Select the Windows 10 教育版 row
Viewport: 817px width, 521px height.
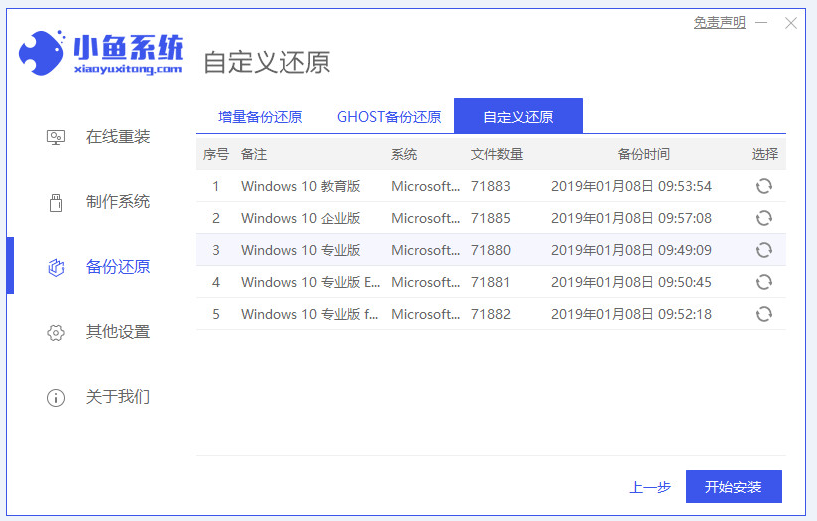(491, 186)
